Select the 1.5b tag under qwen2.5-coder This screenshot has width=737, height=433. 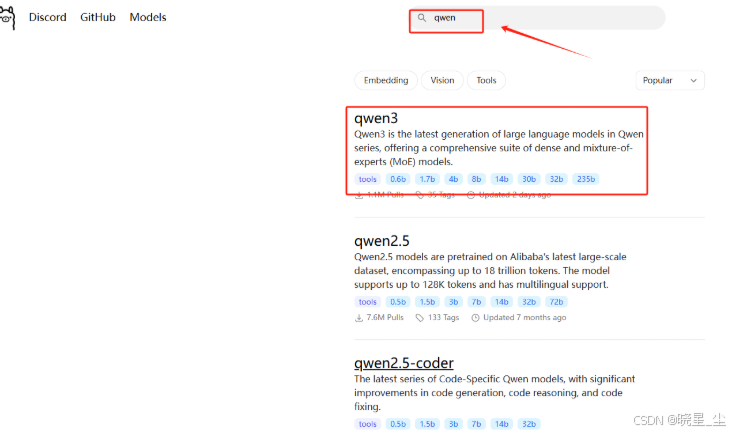click(427, 424)
